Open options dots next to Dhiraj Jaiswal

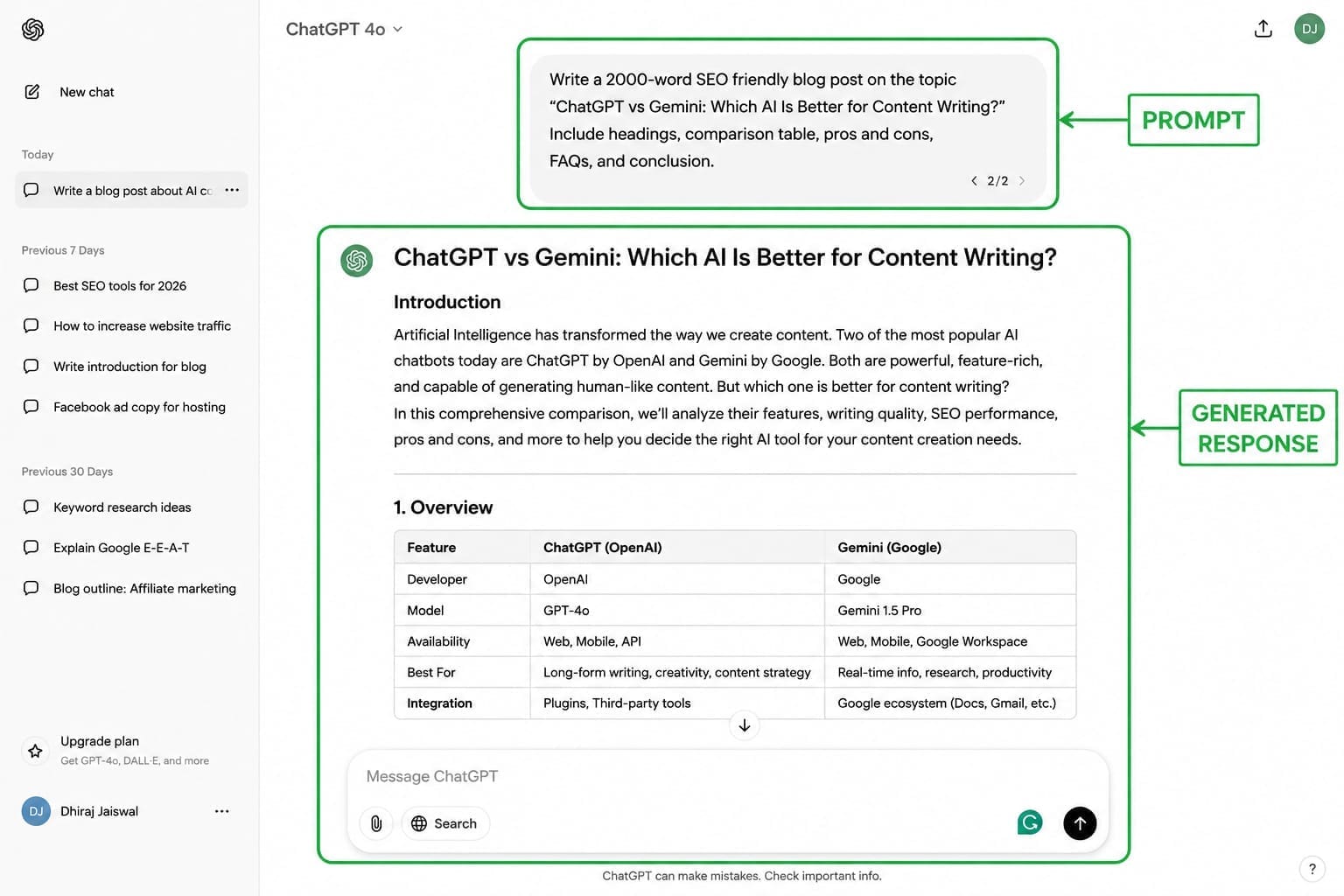pos(222,811)
